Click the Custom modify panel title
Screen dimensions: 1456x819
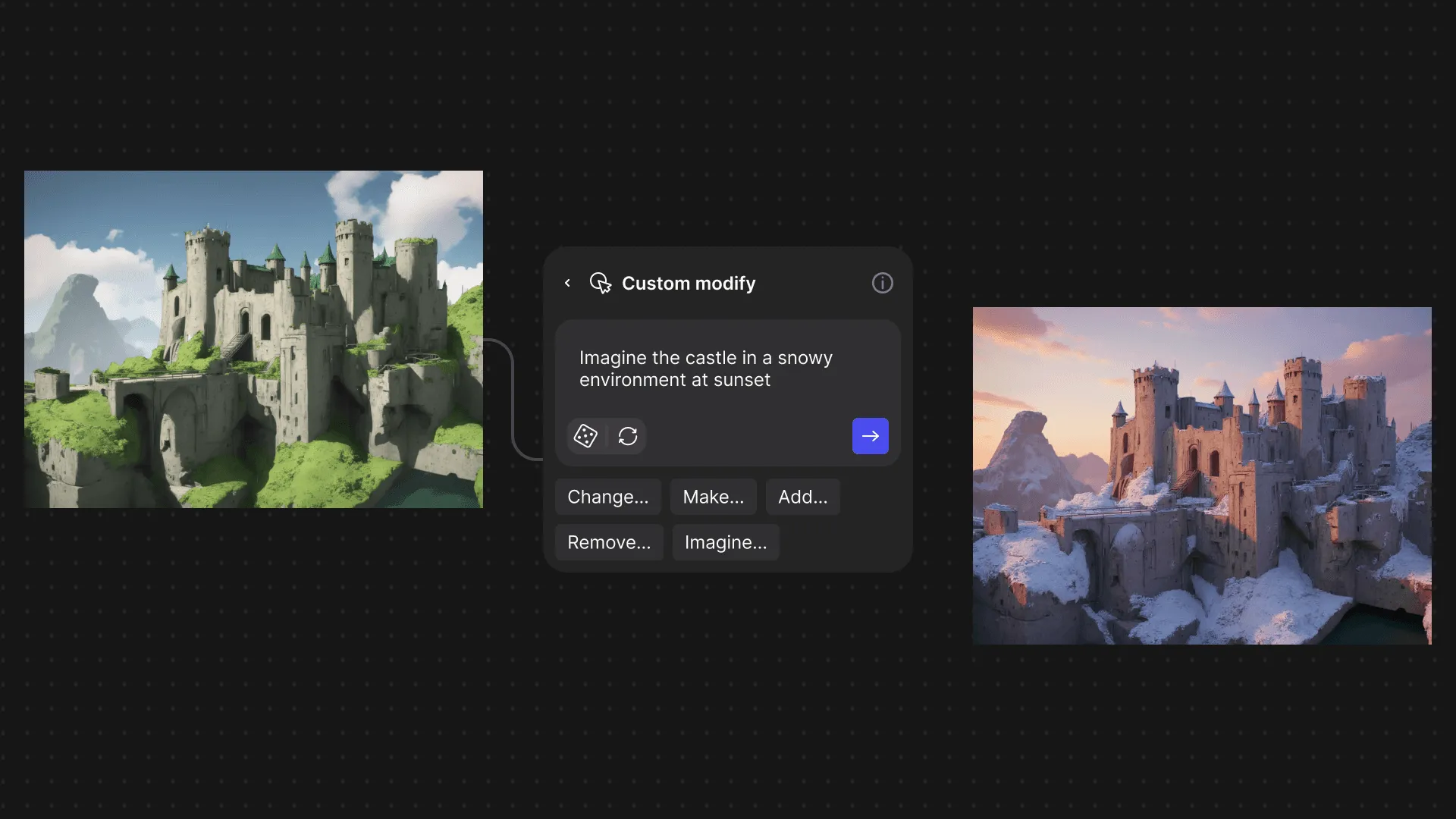689,283
